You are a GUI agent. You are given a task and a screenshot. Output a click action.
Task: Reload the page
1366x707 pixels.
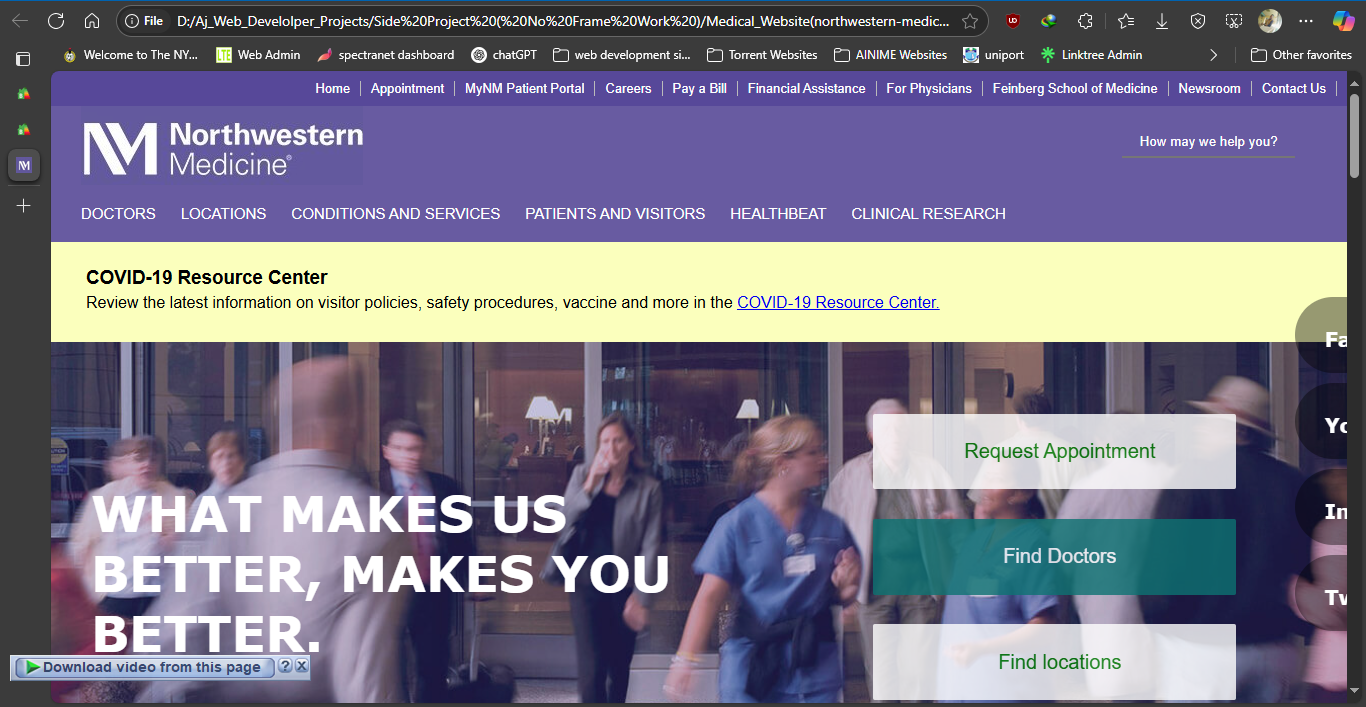point(56,19)
